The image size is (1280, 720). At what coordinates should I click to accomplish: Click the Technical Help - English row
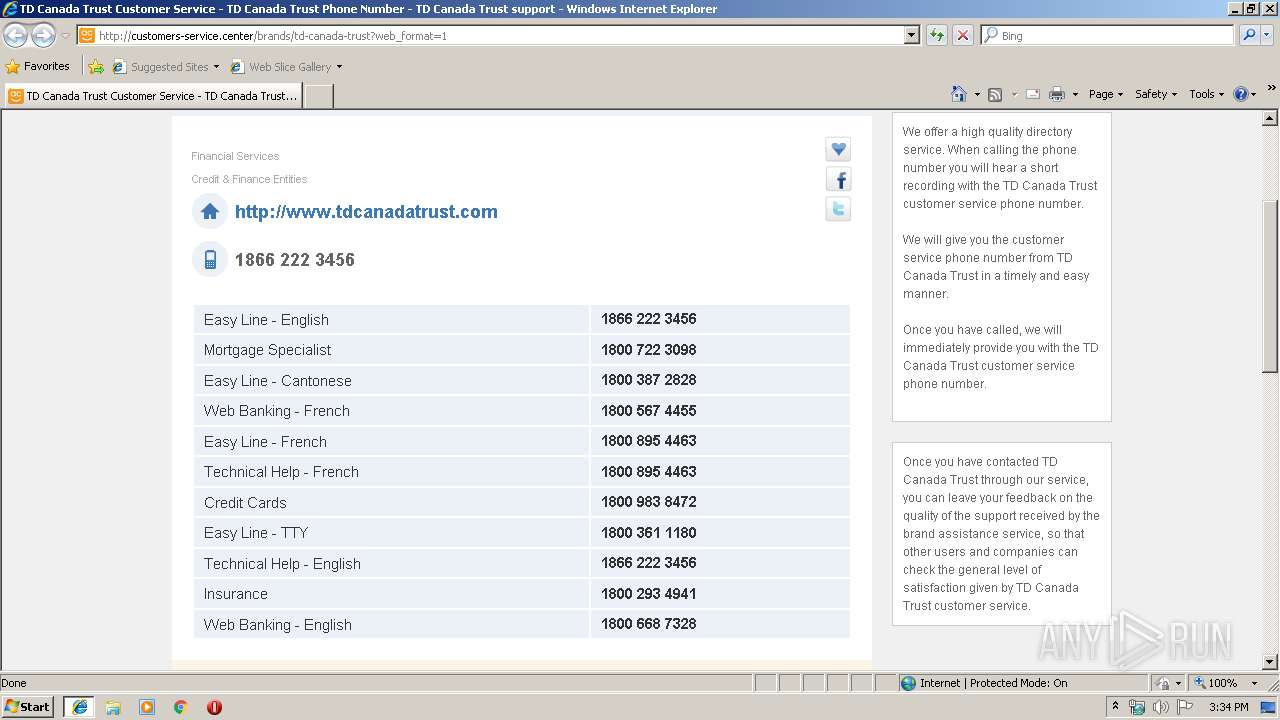(521, 563)
